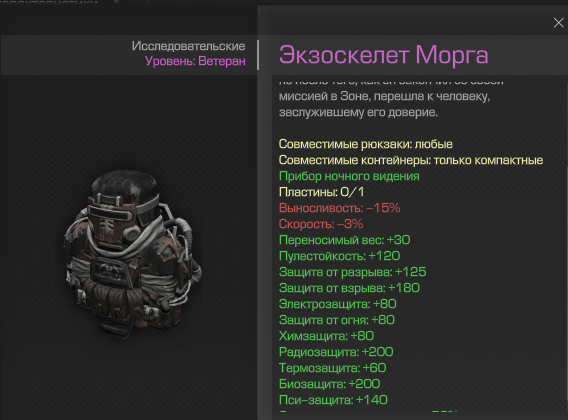The image size is (568, 420).
Task: Click the Выносливость: -15% stat
Action: click(x=339, y=208)
